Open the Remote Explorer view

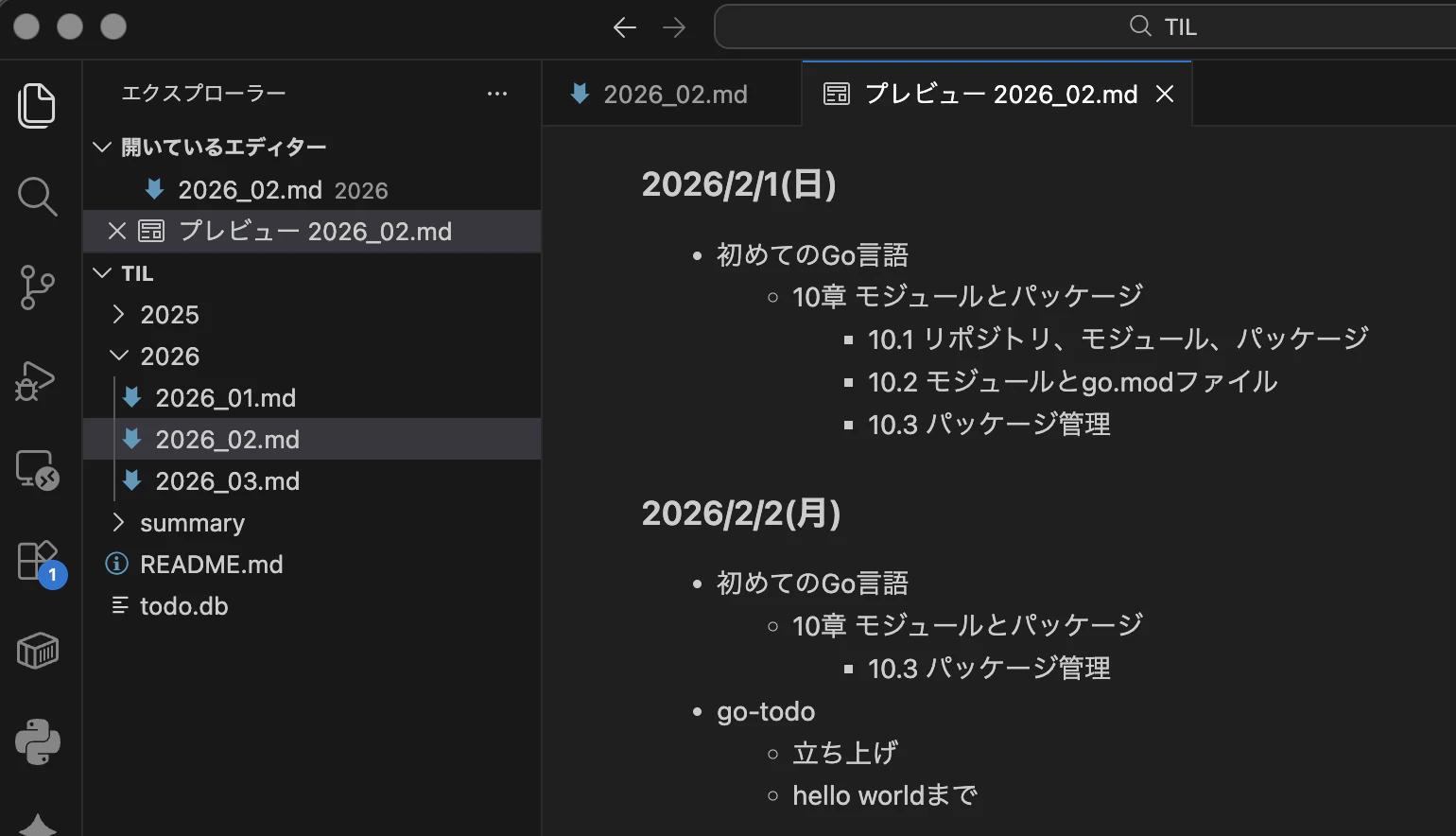tap(37, 469)
